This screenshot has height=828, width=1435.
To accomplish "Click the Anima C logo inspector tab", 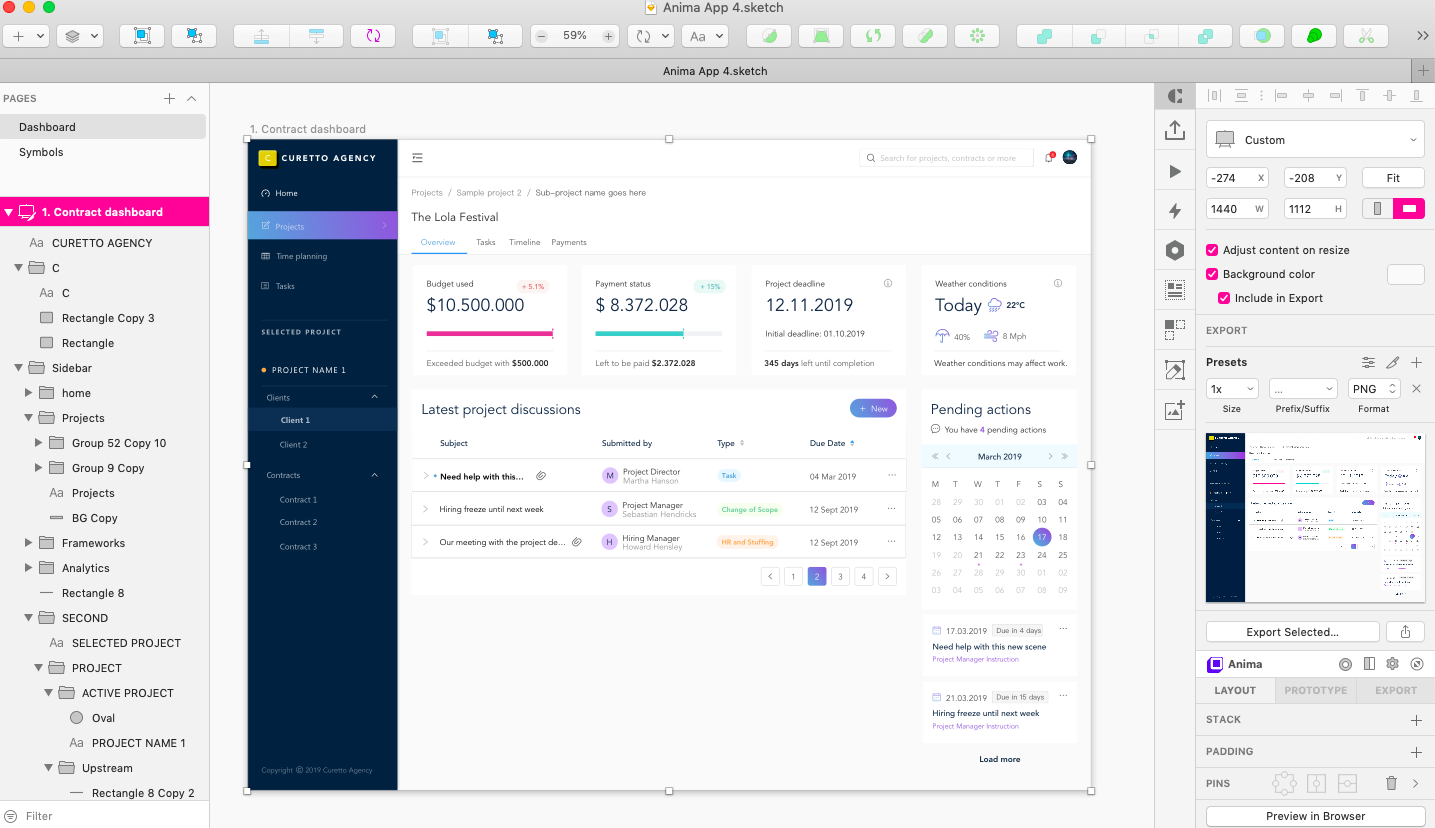I will click(x=1175, y=96).
